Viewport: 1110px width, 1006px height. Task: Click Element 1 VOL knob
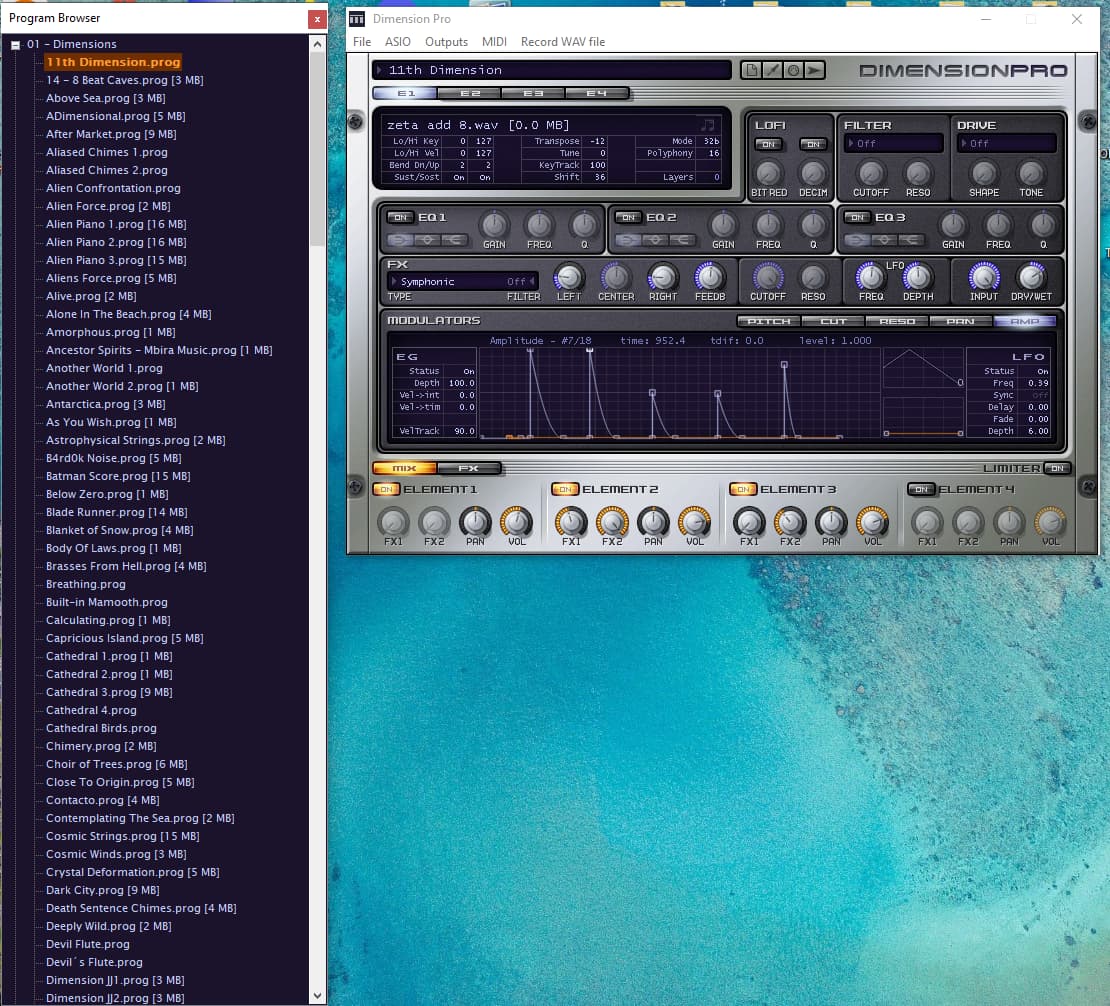(x=517, y=522)
